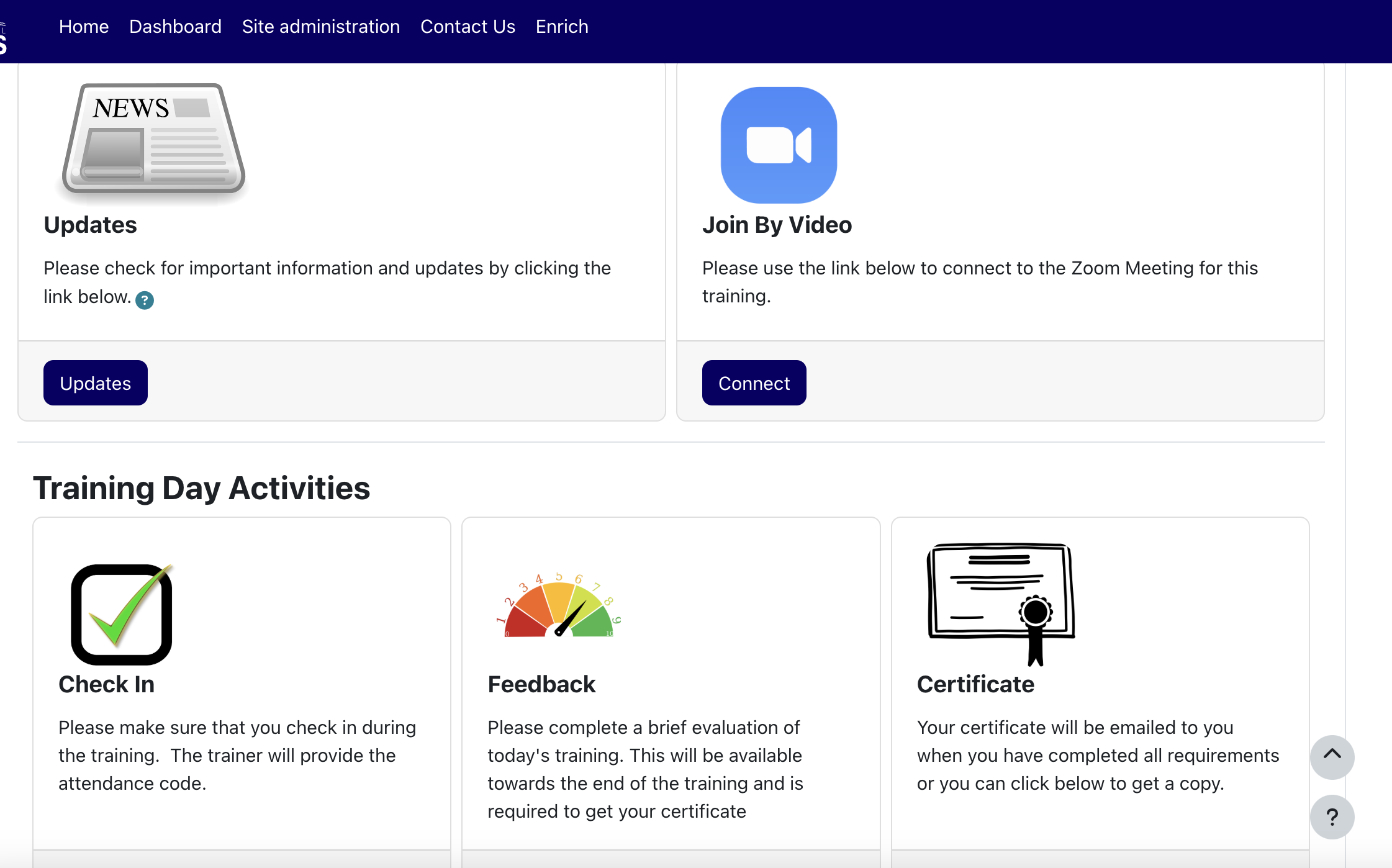Click the Feedback card heading
The image size is (1392, 868).
pyautogui.click(x=541, y=684)
